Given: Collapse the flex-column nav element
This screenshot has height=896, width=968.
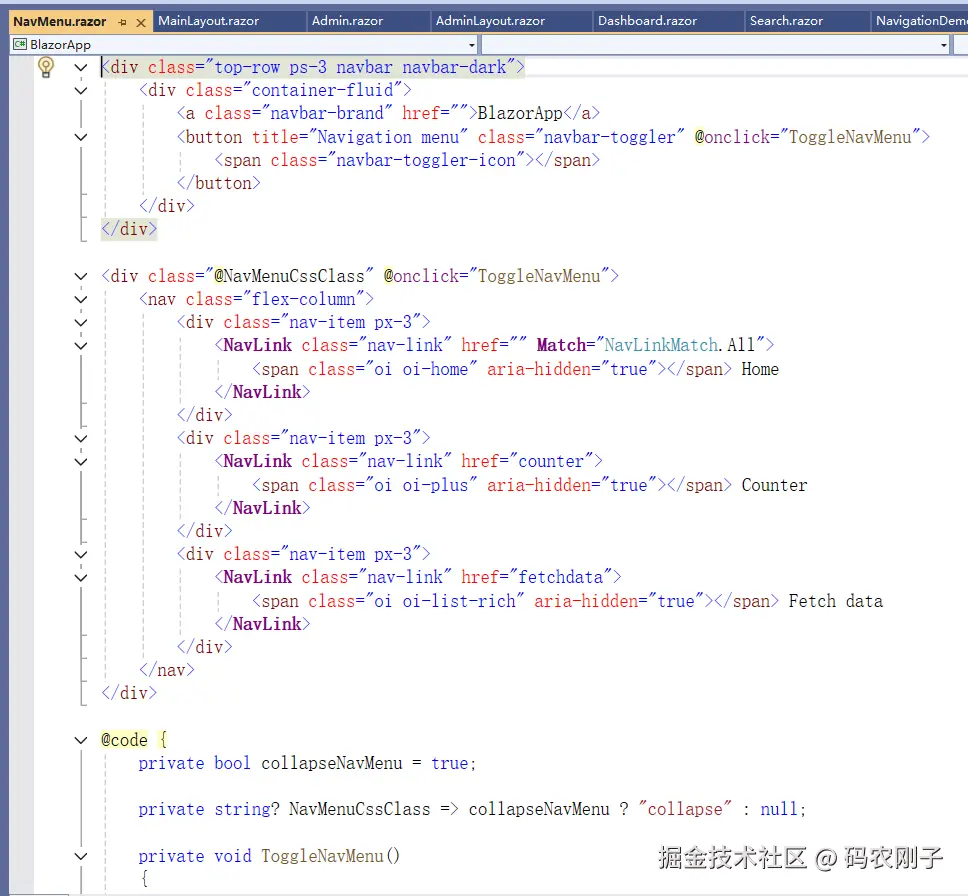Looking at the screenshot, I should (81, 298).
